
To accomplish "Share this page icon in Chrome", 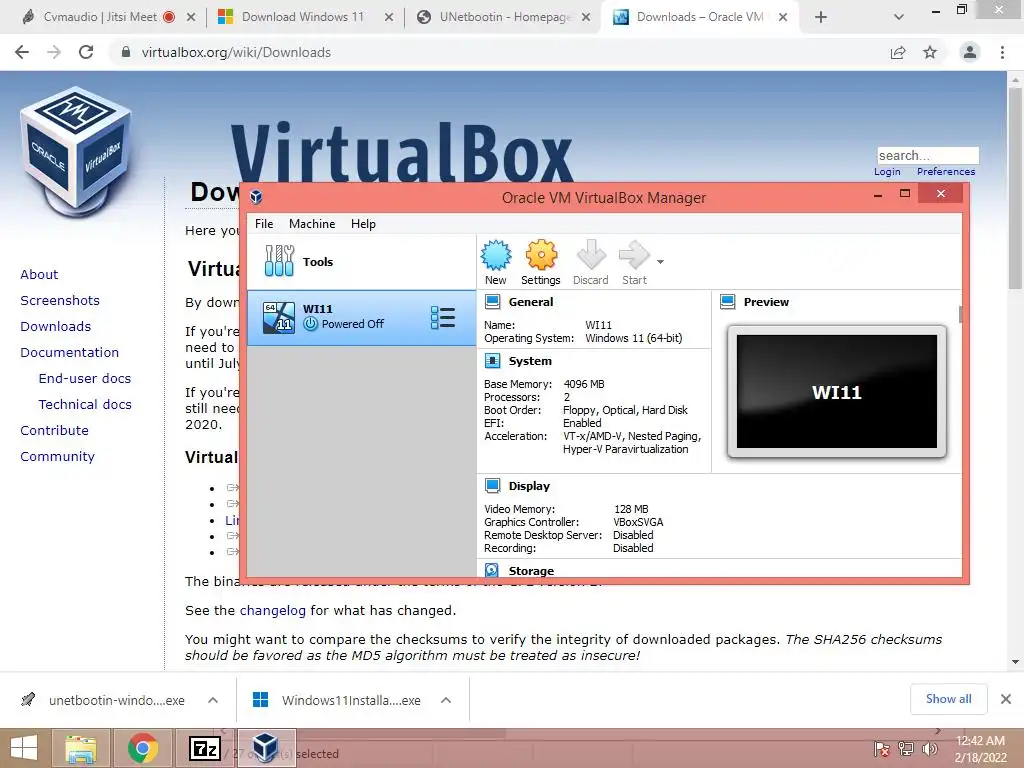I will 898,52.
